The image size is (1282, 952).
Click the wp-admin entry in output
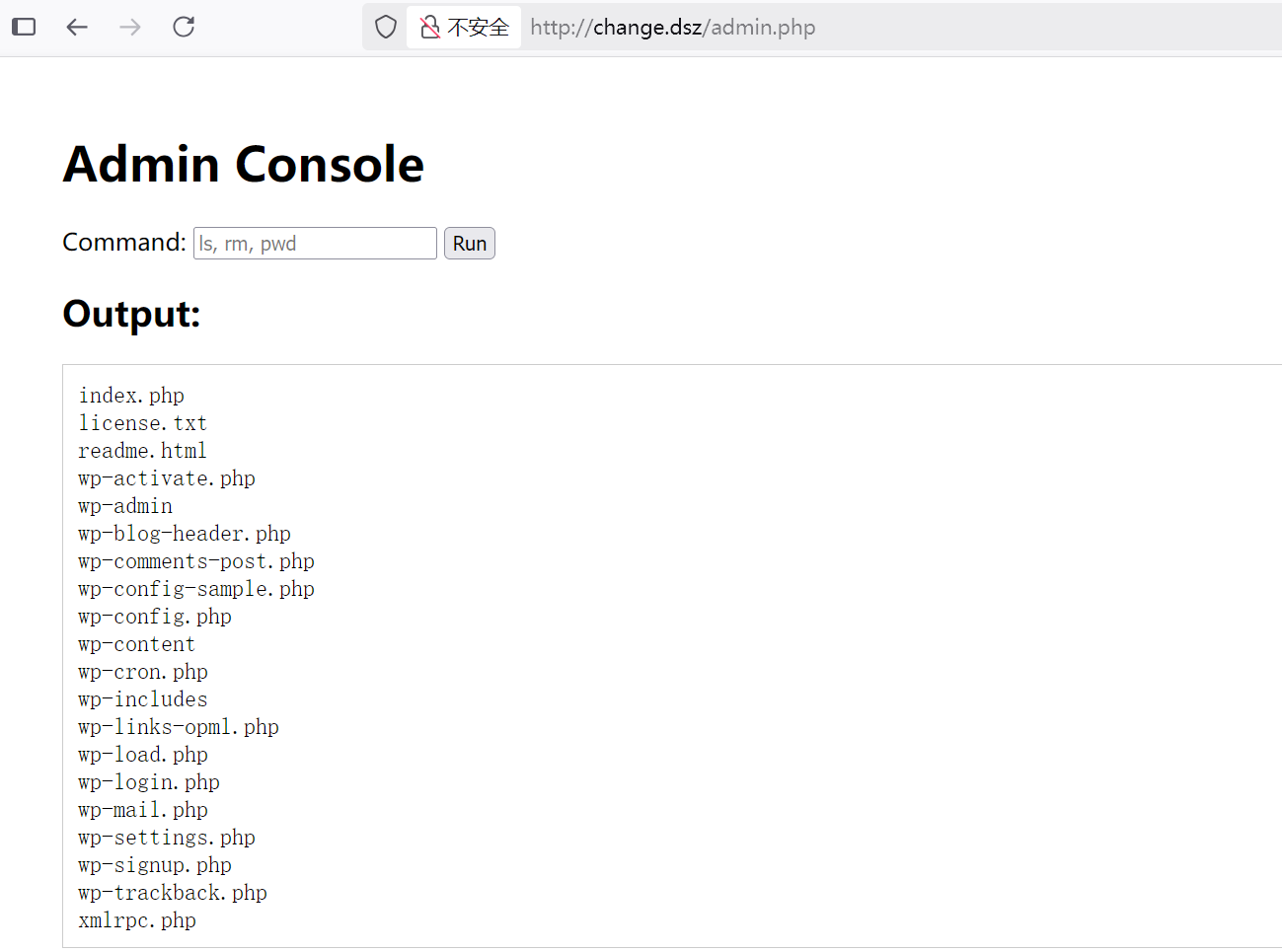(x=125, y=506)
